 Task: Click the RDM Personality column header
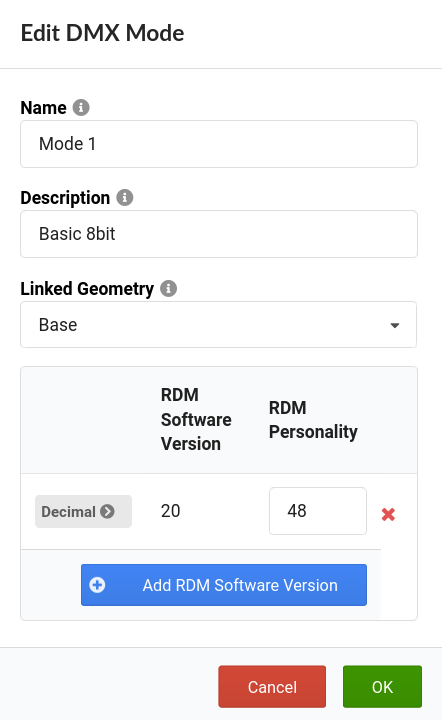click(313, 420)
